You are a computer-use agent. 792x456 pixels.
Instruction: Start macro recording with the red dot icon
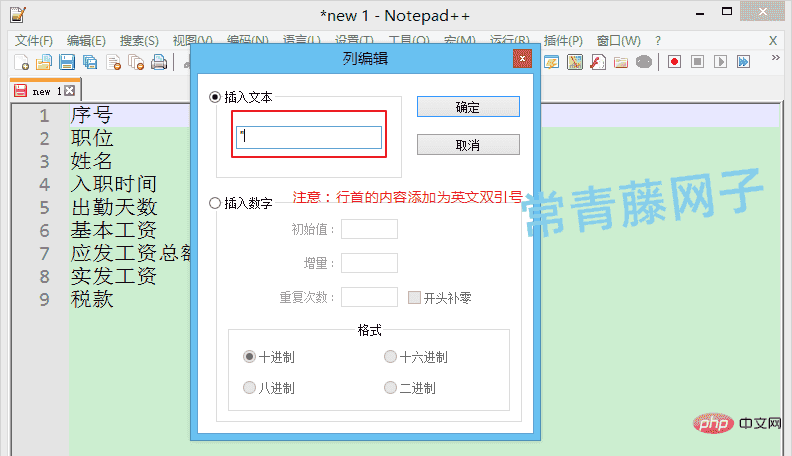(x=674, y=62)
